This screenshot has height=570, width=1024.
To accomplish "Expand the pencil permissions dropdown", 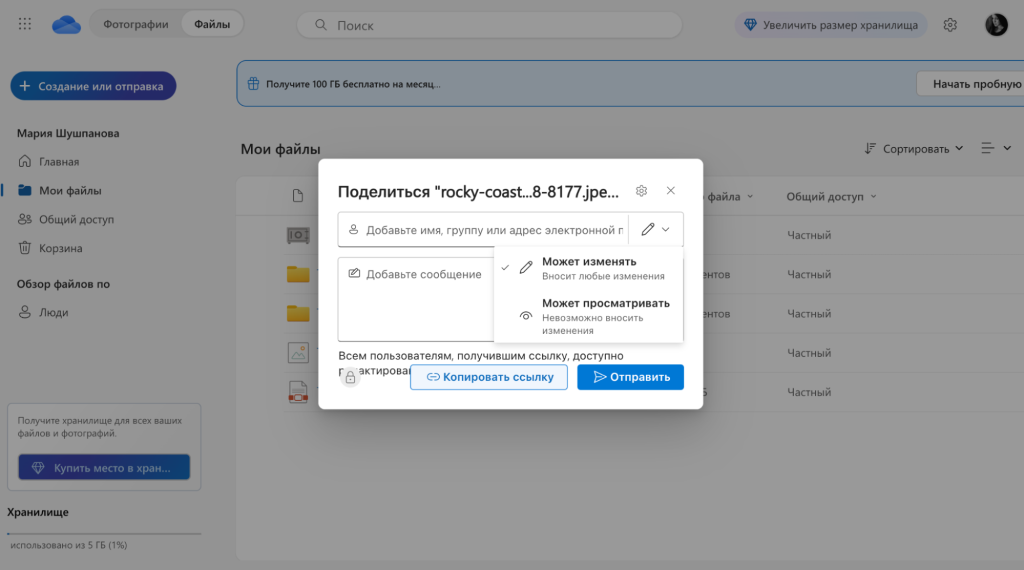I will point(656,230).
